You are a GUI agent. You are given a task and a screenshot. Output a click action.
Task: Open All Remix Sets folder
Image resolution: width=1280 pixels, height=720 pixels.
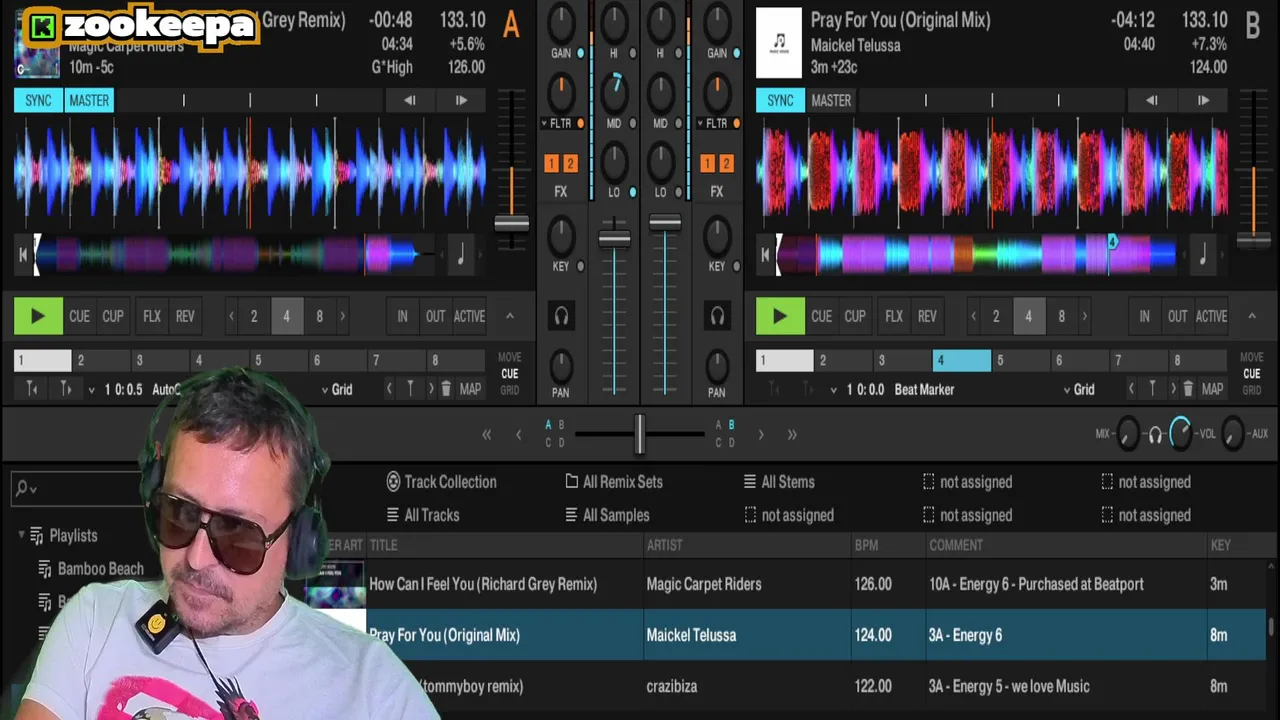(x=613, y=482)
